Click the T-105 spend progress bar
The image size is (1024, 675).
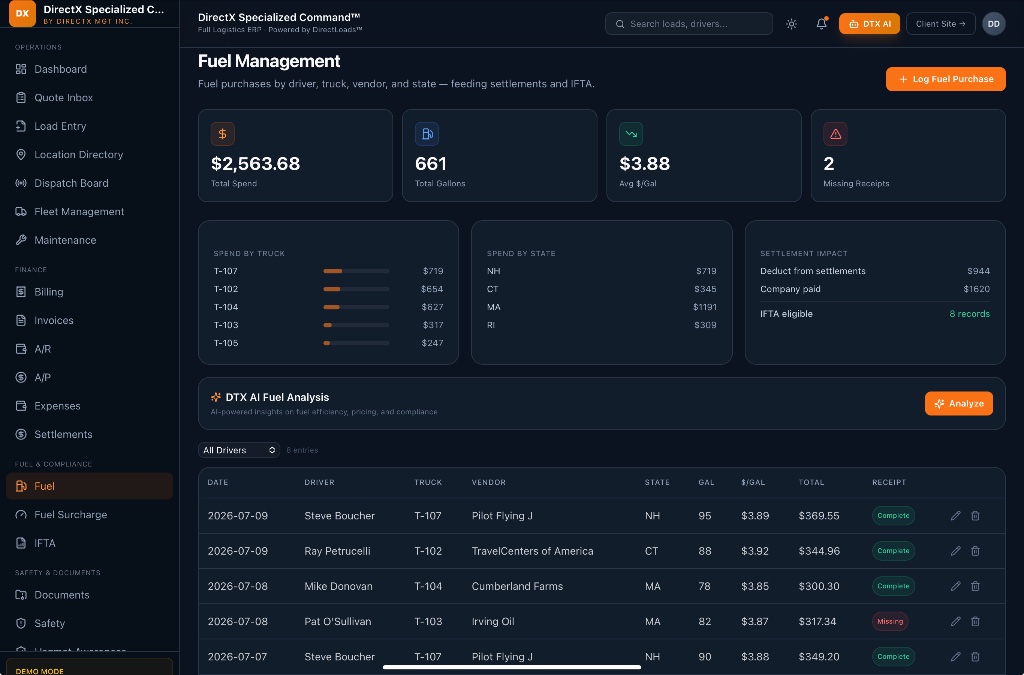point(356,343)
